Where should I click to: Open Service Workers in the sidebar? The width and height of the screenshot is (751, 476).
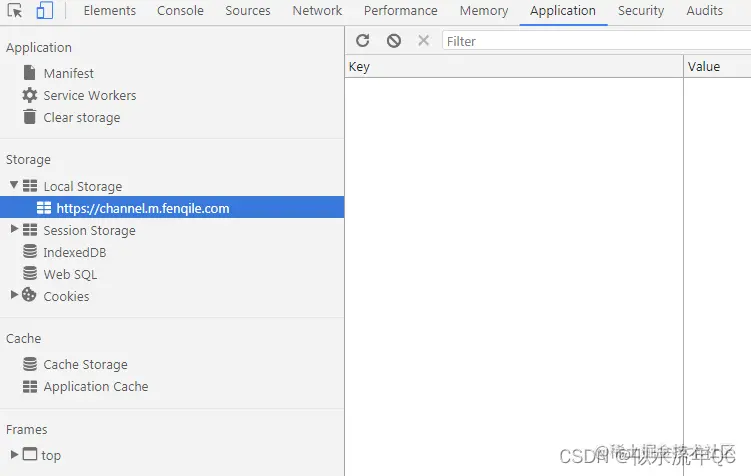[90, 95]
